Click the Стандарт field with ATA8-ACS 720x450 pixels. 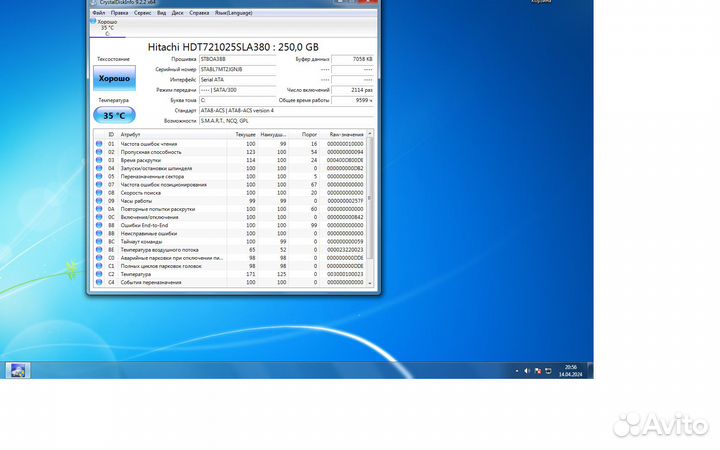(x=287, y=111)
